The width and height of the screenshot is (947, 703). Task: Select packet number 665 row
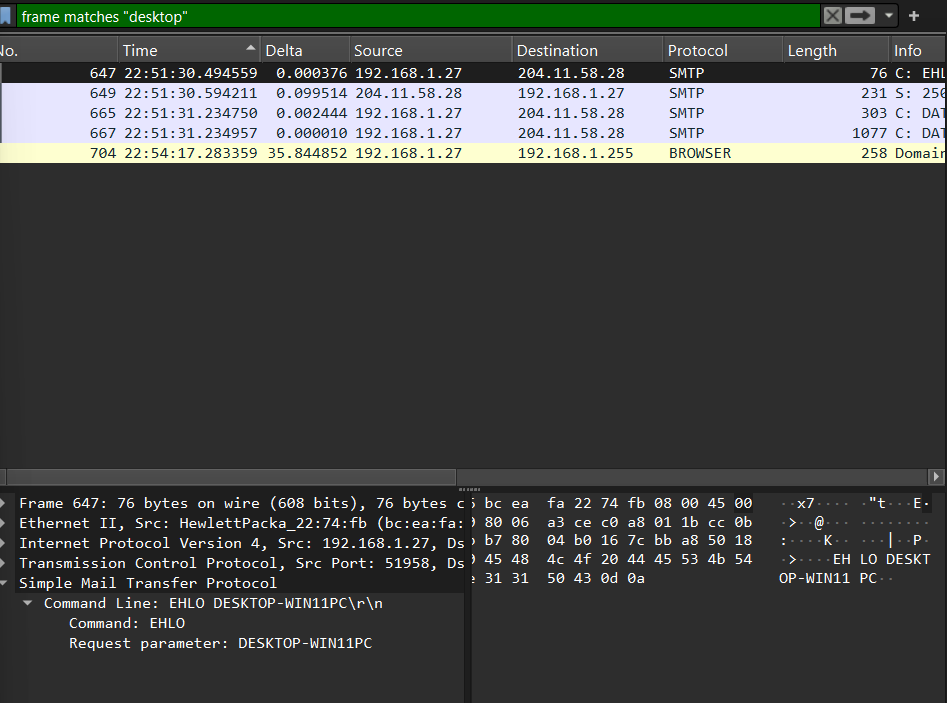(x=474, y=113)
